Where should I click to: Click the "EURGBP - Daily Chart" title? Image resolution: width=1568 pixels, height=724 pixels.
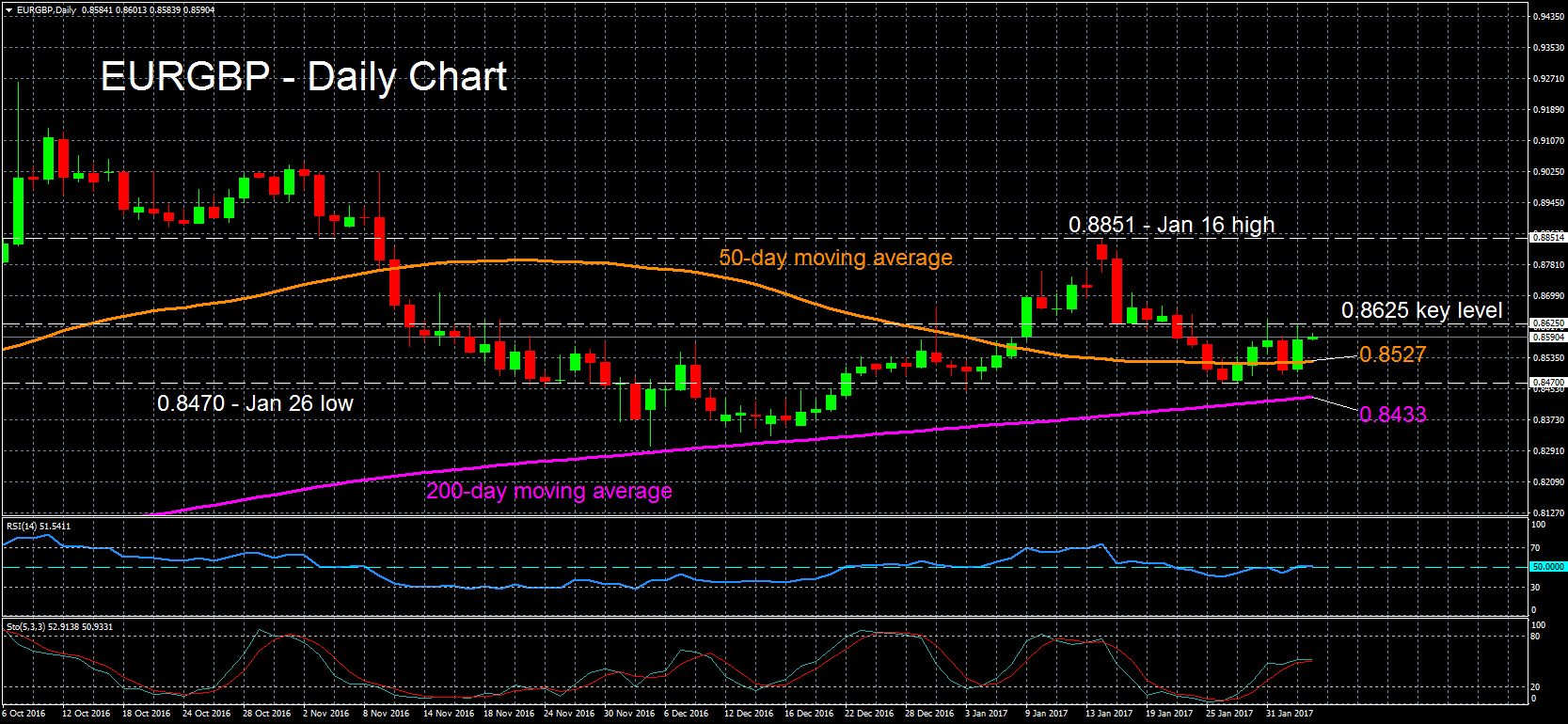click(304, 76)
